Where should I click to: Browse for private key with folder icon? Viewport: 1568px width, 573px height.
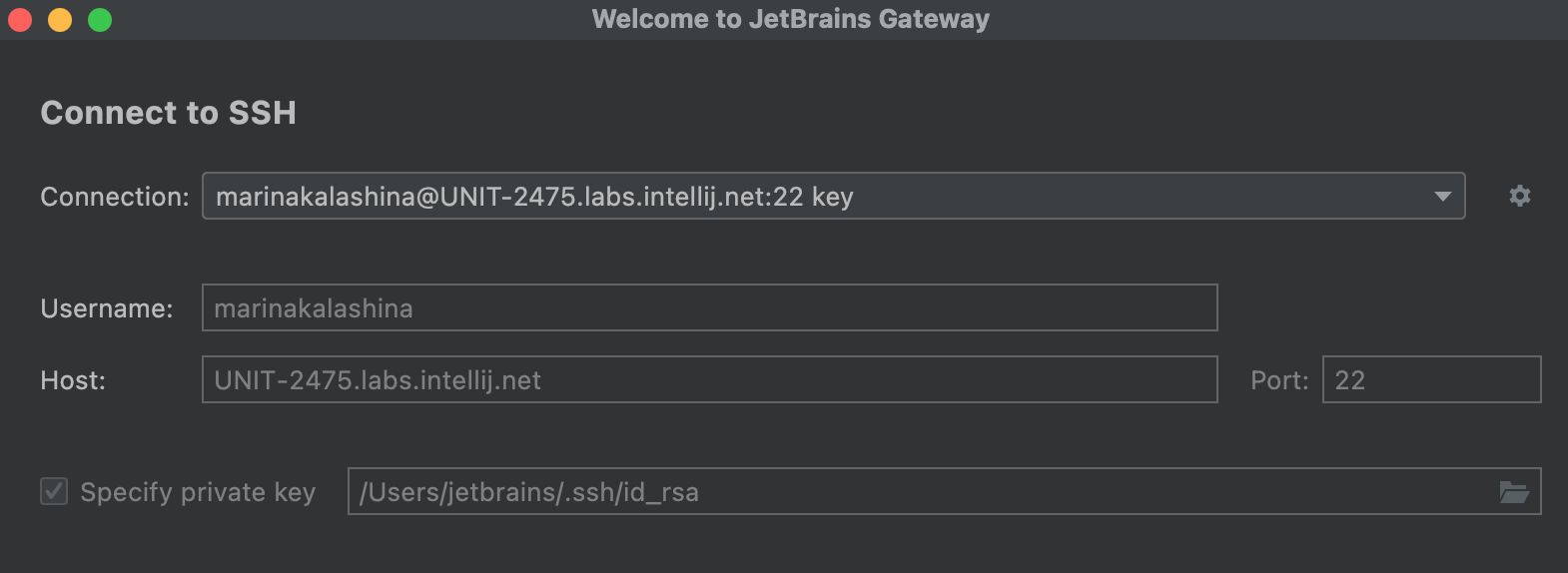[x=1514, y=492]
